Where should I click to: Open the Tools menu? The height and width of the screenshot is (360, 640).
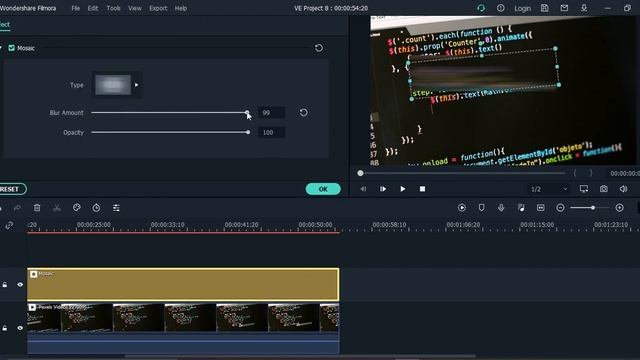pyautogui.click(x=113, y=8)
